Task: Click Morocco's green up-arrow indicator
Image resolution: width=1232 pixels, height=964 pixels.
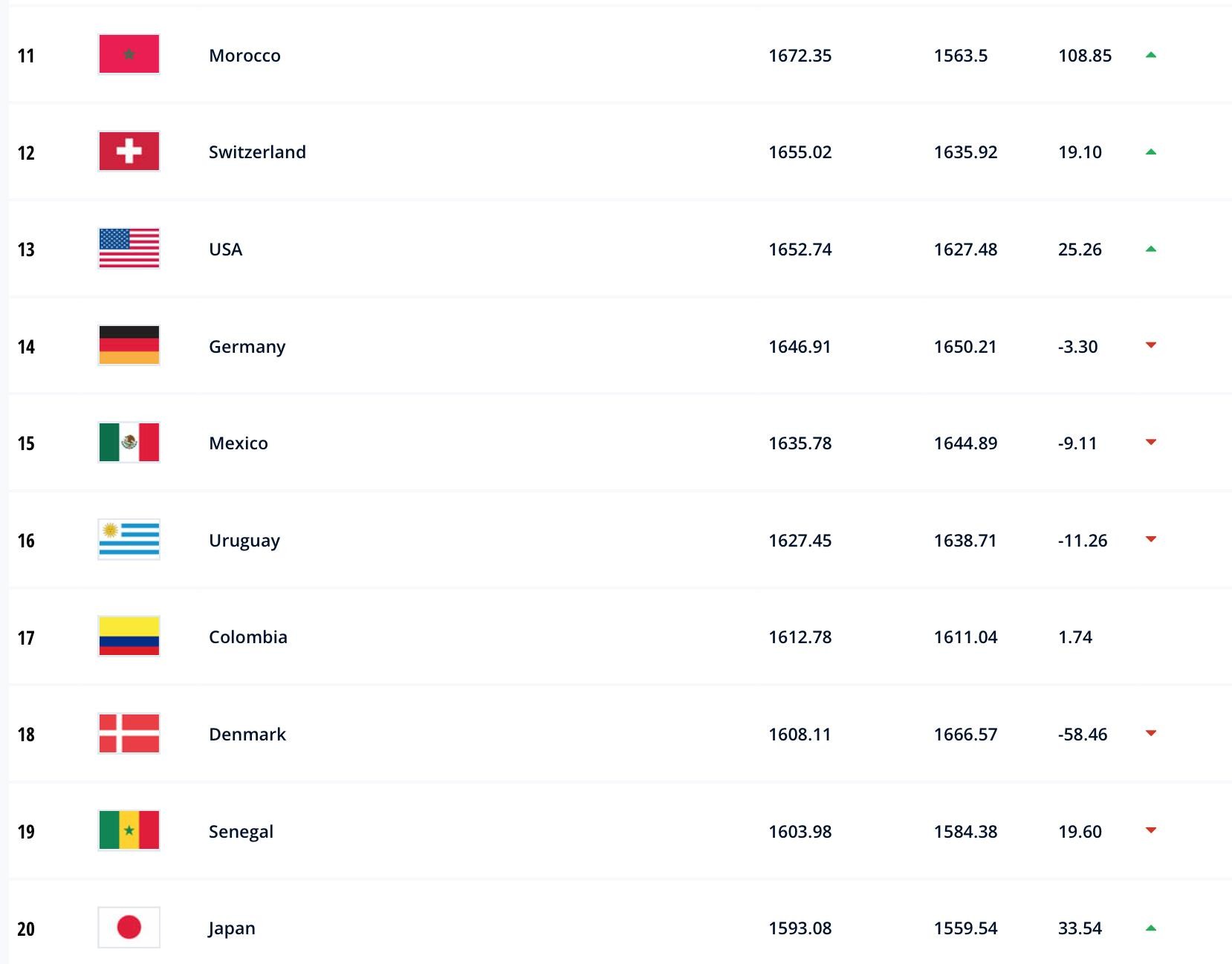Action: 1151,55
